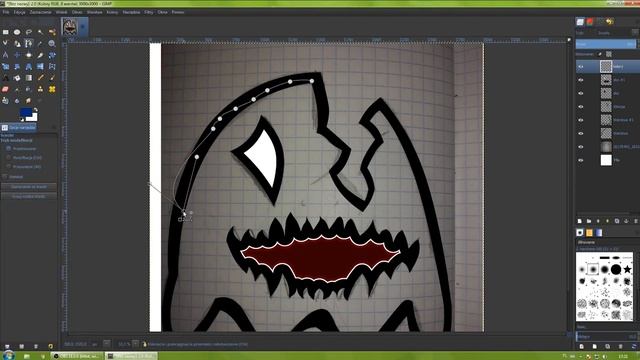Select the Rectangle Select tool
640x360 pixels.
pos(5,32)
